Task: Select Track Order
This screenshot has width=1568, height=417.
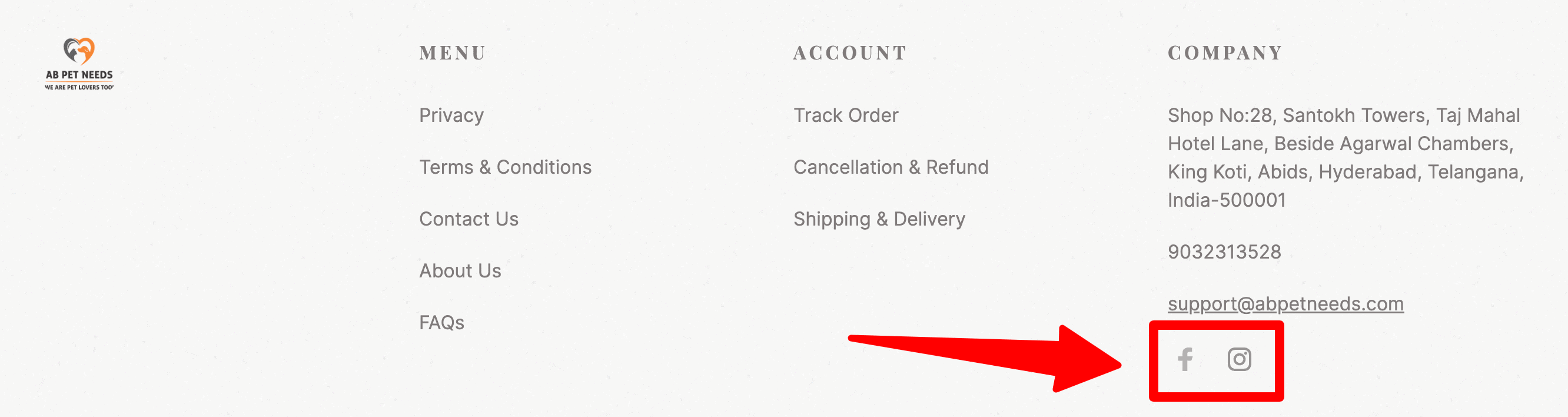Action: point(845,115)
